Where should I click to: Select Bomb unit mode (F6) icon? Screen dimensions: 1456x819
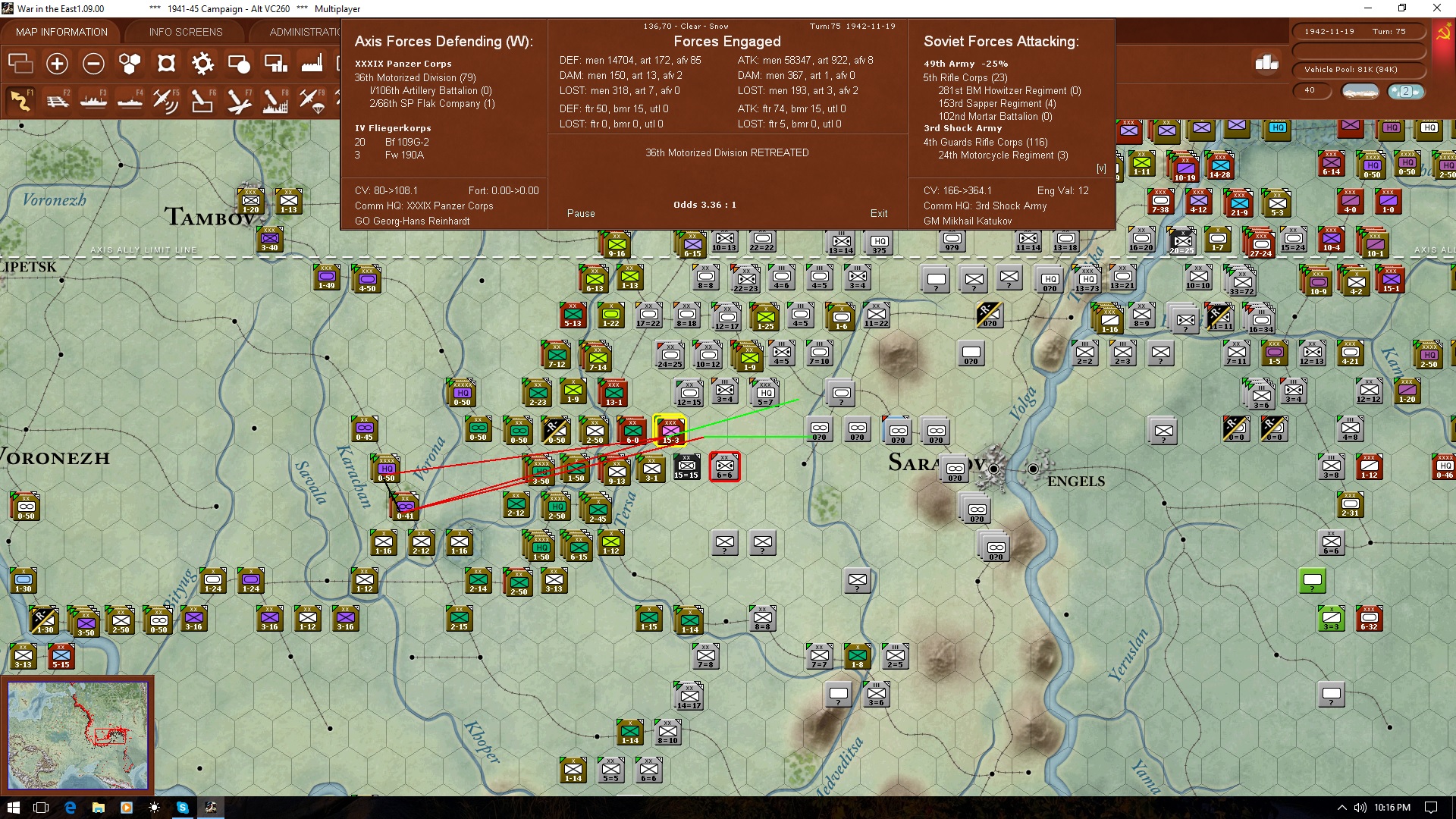pyautogui.click(x=202, y=100)
